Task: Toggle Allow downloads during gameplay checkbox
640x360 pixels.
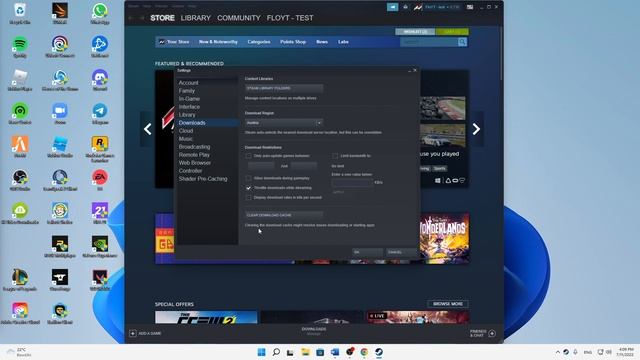Action: [248, 178]
